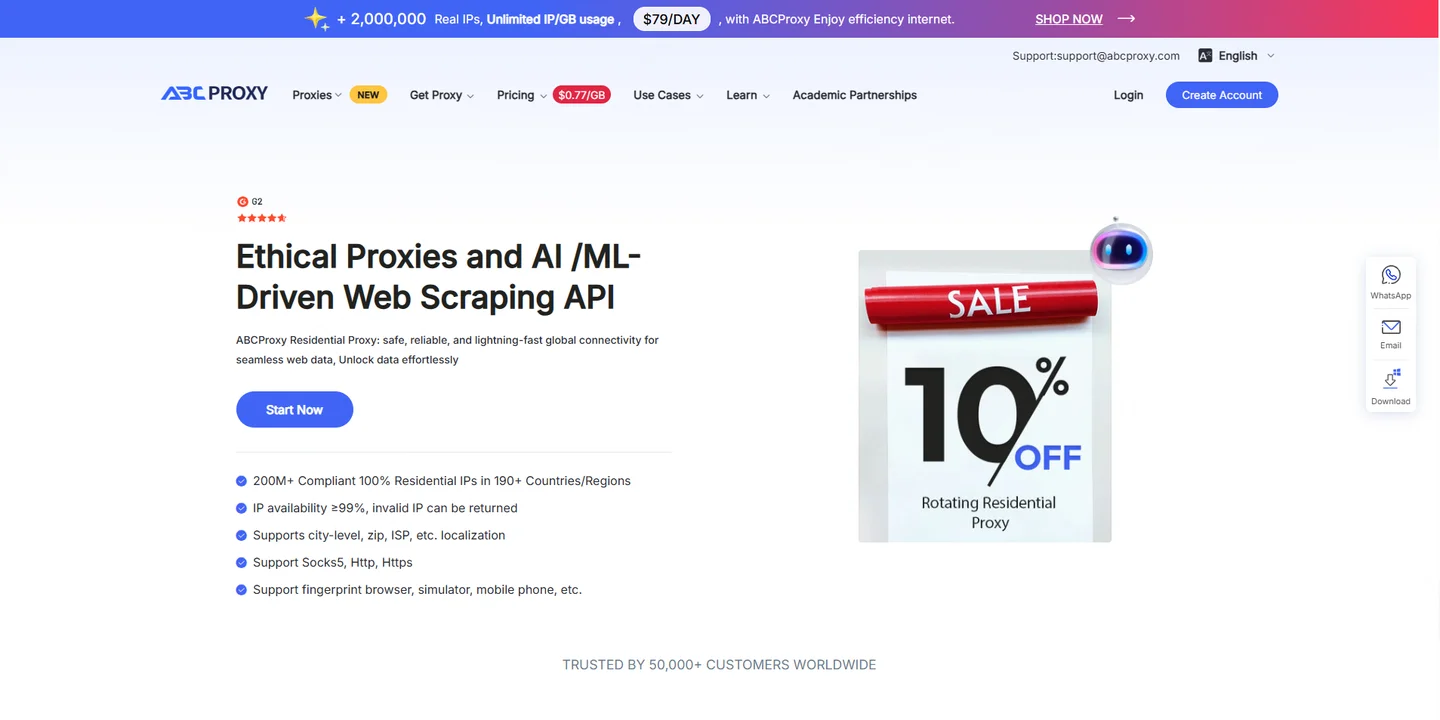The width and height of the screenshot is (1440, 720).
Task: Click the Start Now button
Action: point(294,410)
